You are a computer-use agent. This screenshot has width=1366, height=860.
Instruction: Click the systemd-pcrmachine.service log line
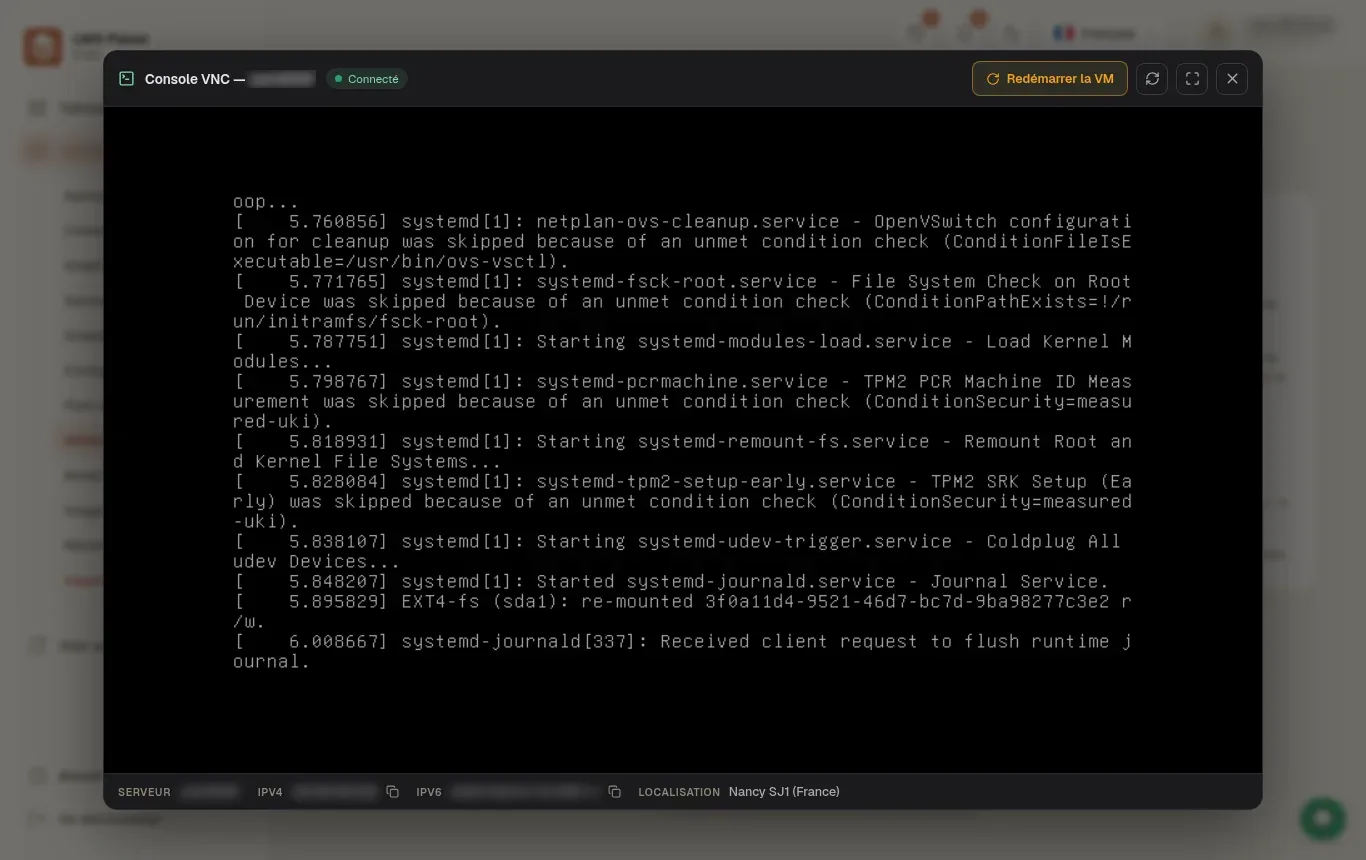[x=682, y=401]
